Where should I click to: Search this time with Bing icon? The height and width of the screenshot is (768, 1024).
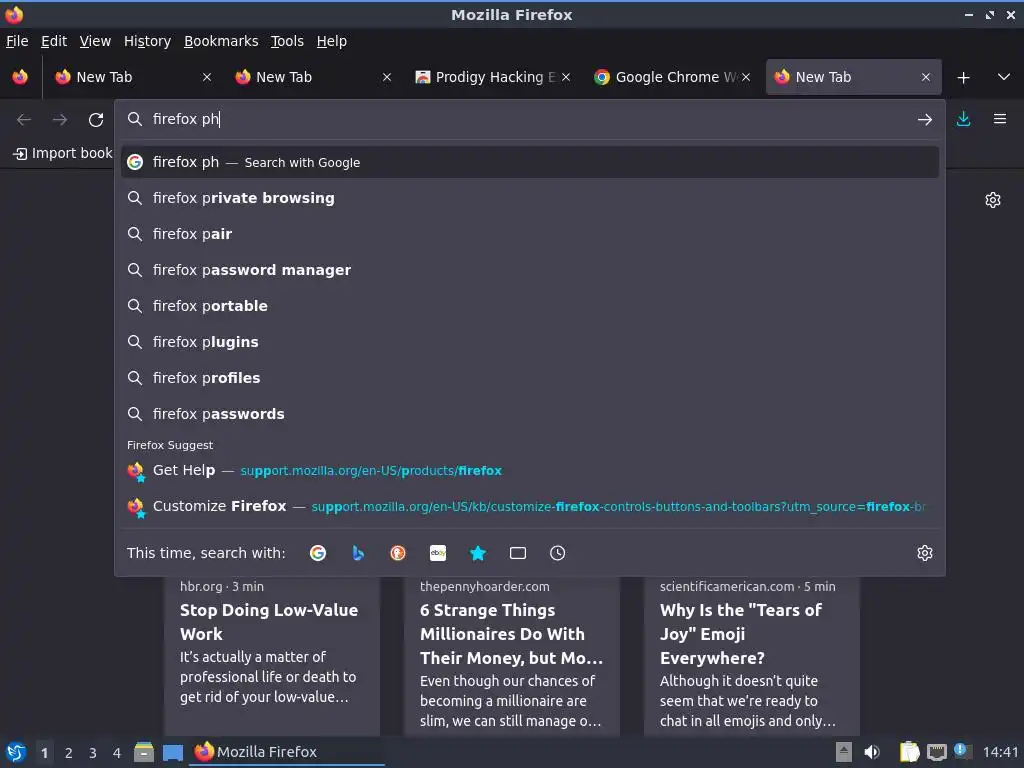click(x=358, y=553)
